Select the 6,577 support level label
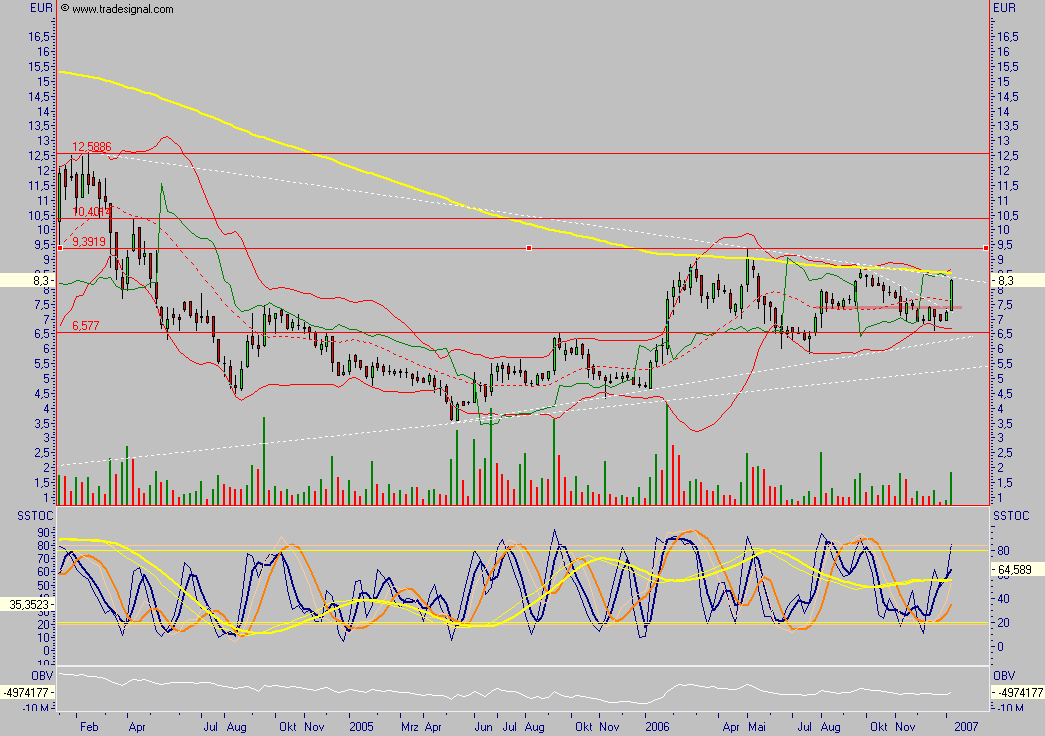Viewport: 1045px width, 736px height. click(x=85, y=326)
